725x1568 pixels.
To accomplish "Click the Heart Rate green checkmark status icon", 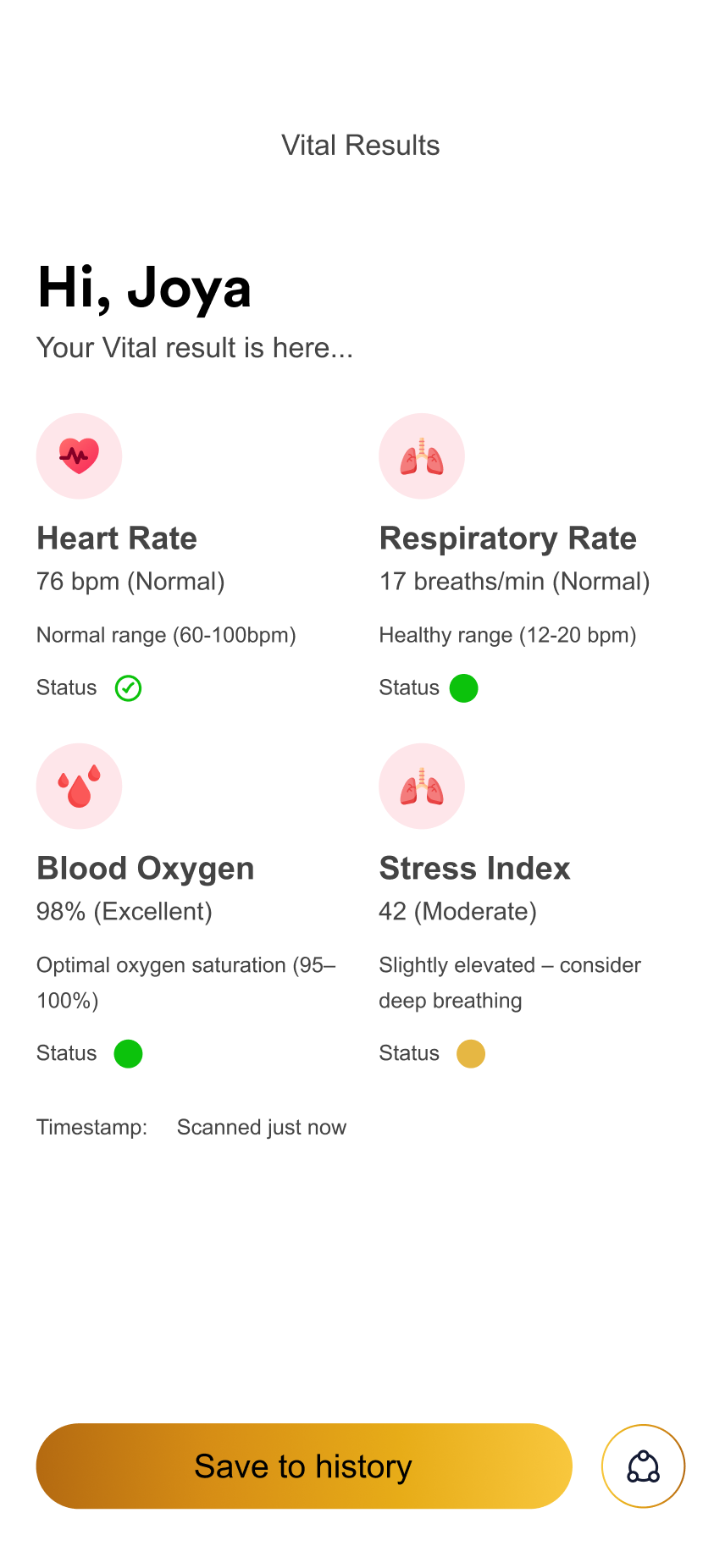I will point(128,688).
